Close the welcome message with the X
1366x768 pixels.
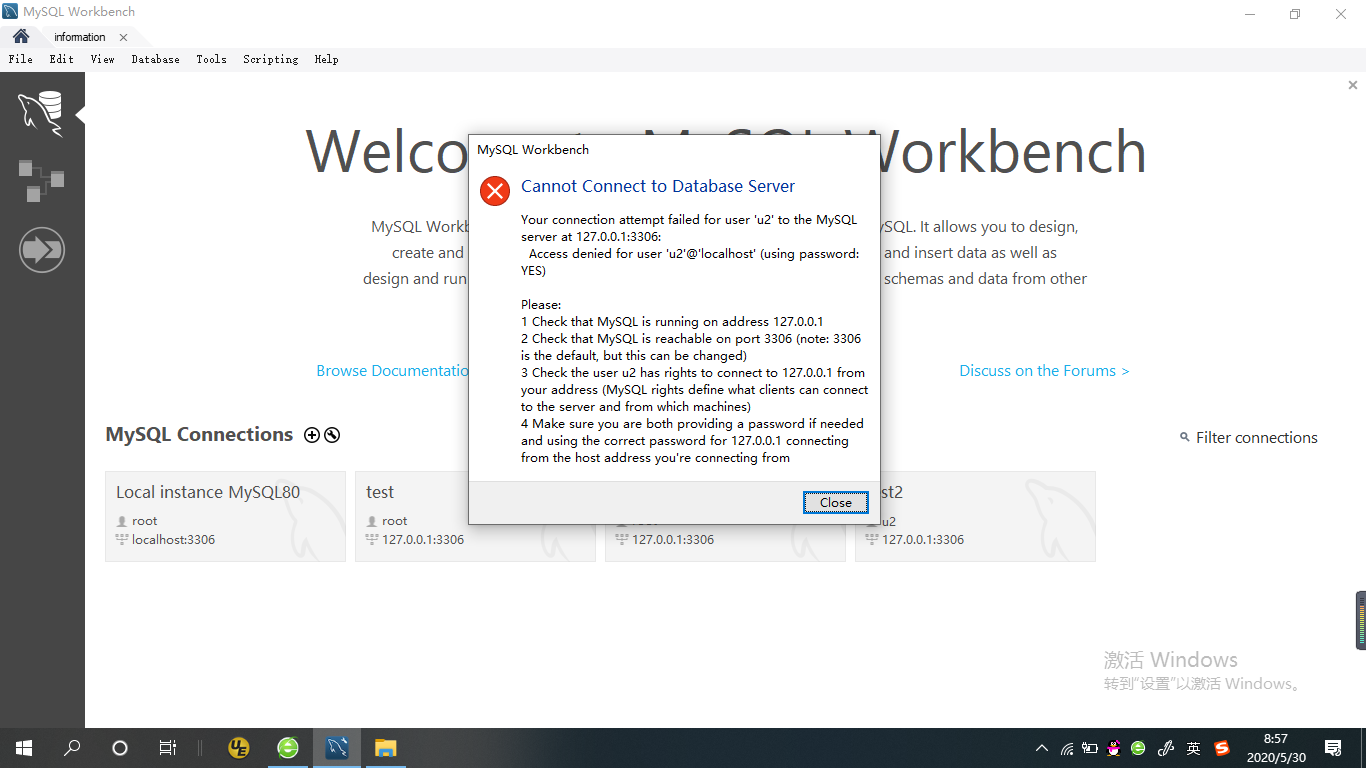tap(1352, 86)
